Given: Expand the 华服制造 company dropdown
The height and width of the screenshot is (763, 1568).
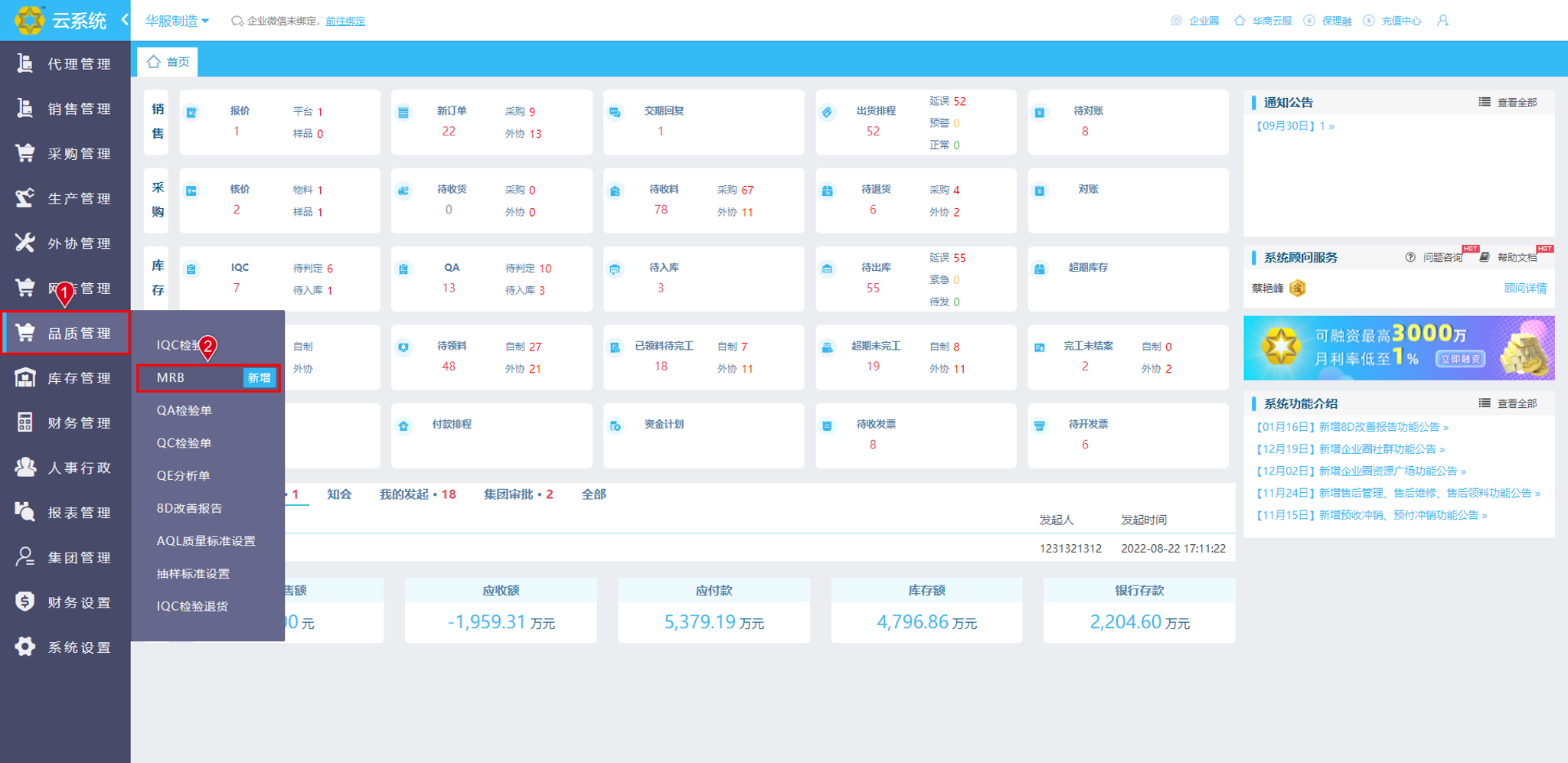Looking at the screenshot, I should click(177, 21).
